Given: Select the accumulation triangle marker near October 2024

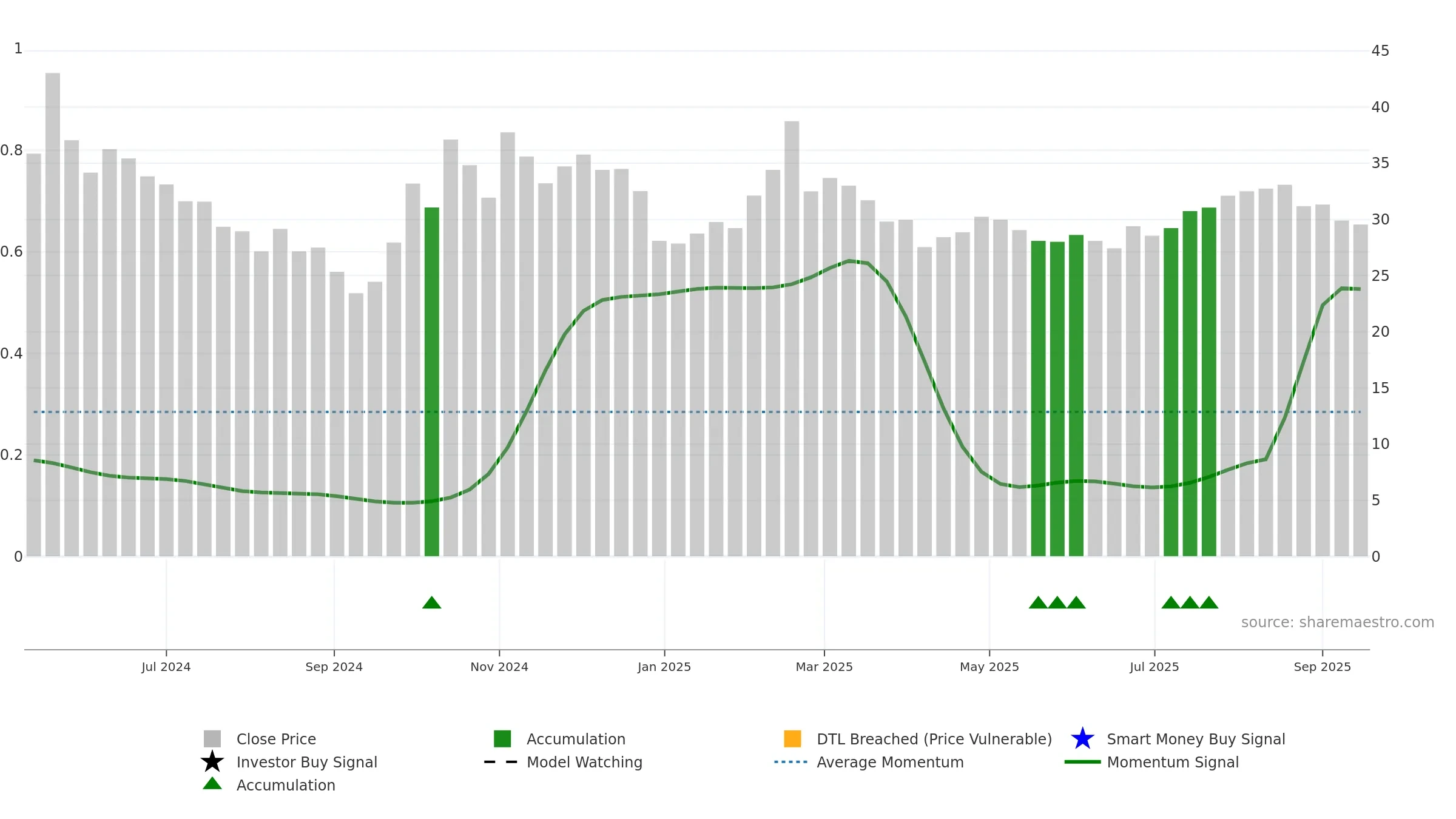Looking at the screenshot, I should 432,602.
